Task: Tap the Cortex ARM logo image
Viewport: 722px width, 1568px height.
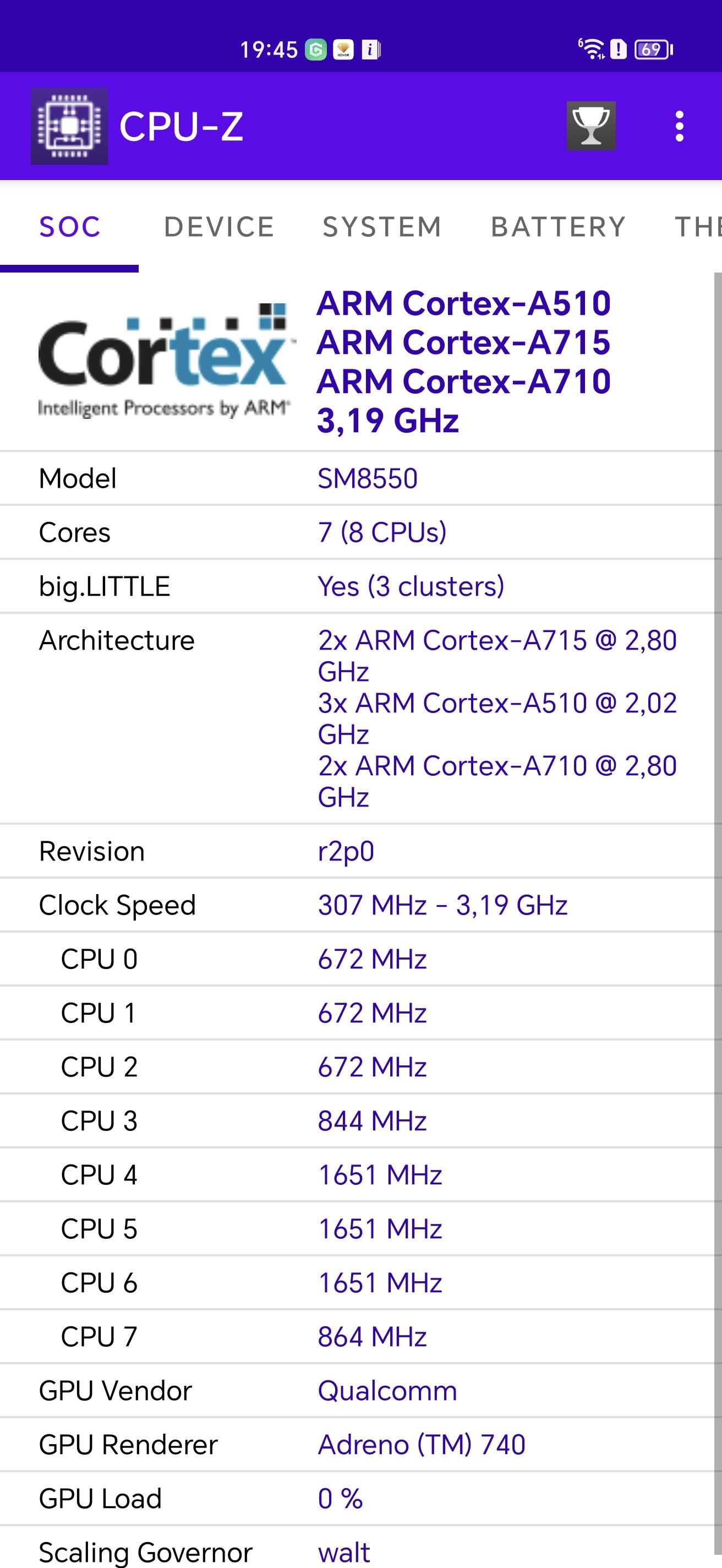Action: tap(164, 361)
